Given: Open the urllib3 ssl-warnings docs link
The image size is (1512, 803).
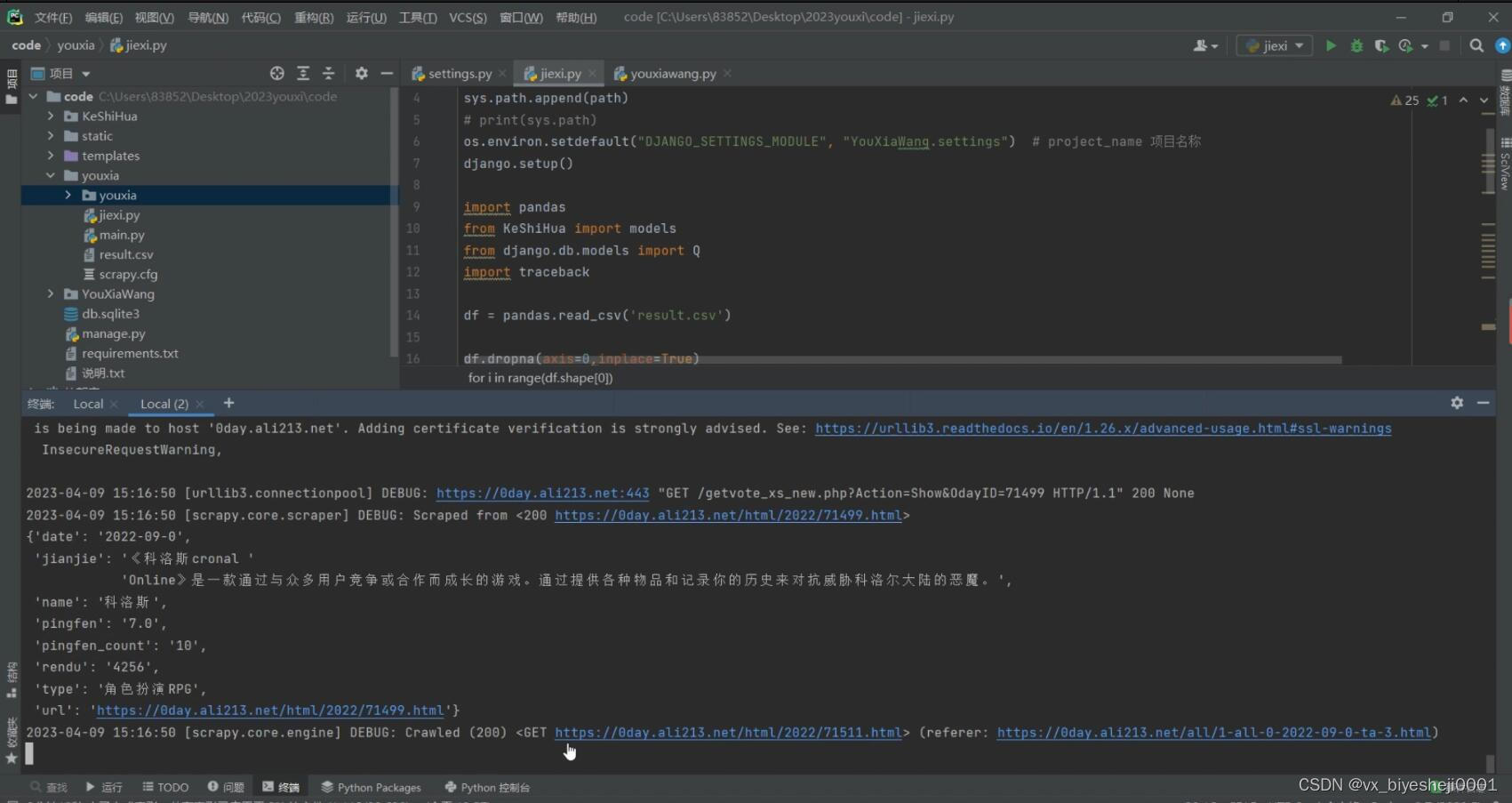Looking at the screenshot, I should tap(1103, 429).
